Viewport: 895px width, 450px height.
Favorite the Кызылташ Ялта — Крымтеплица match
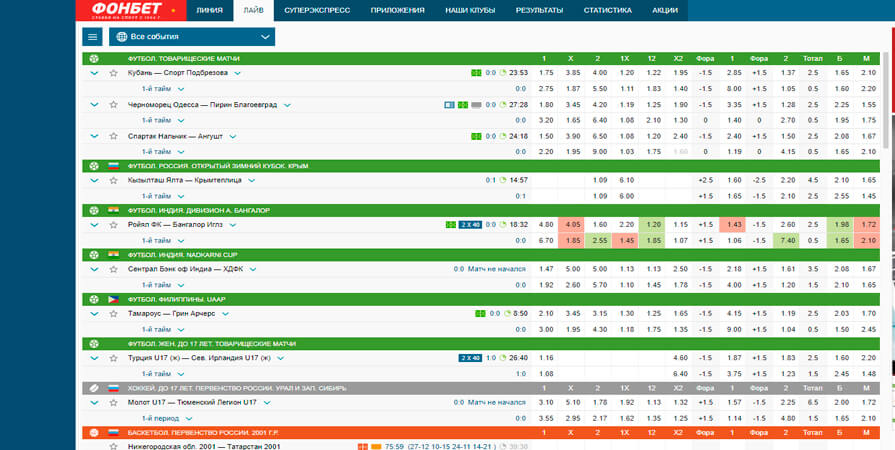tap(114, 180)
